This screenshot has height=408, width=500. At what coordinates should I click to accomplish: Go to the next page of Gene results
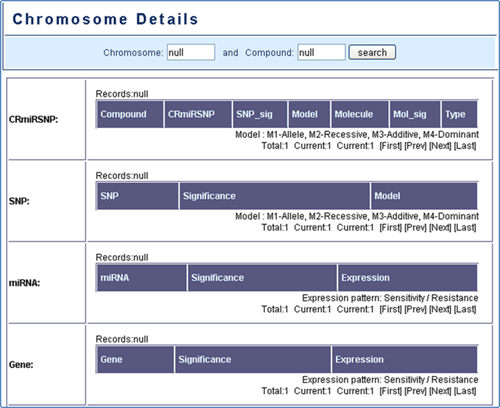(440, 391)
